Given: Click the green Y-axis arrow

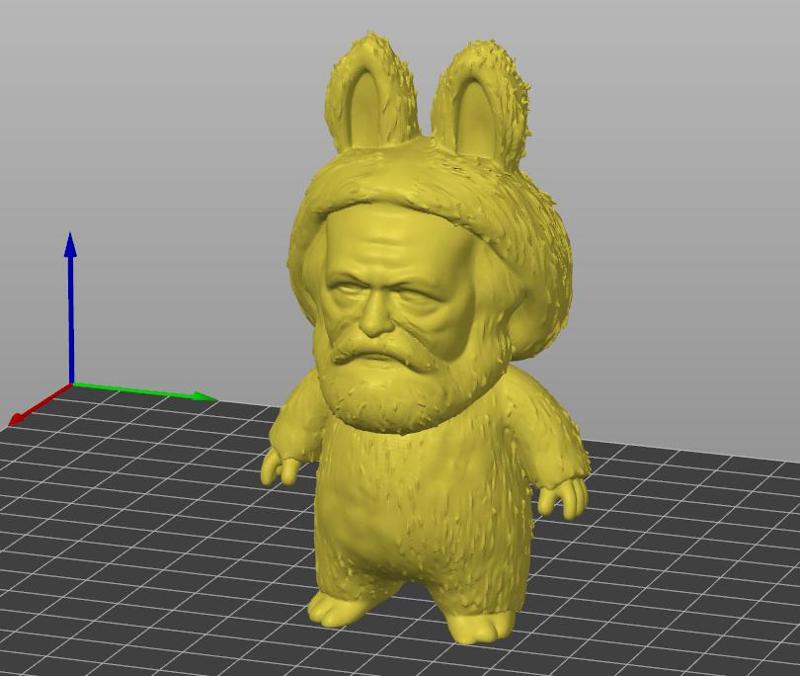Looking at the screenshot, I should tap(144, 391).
